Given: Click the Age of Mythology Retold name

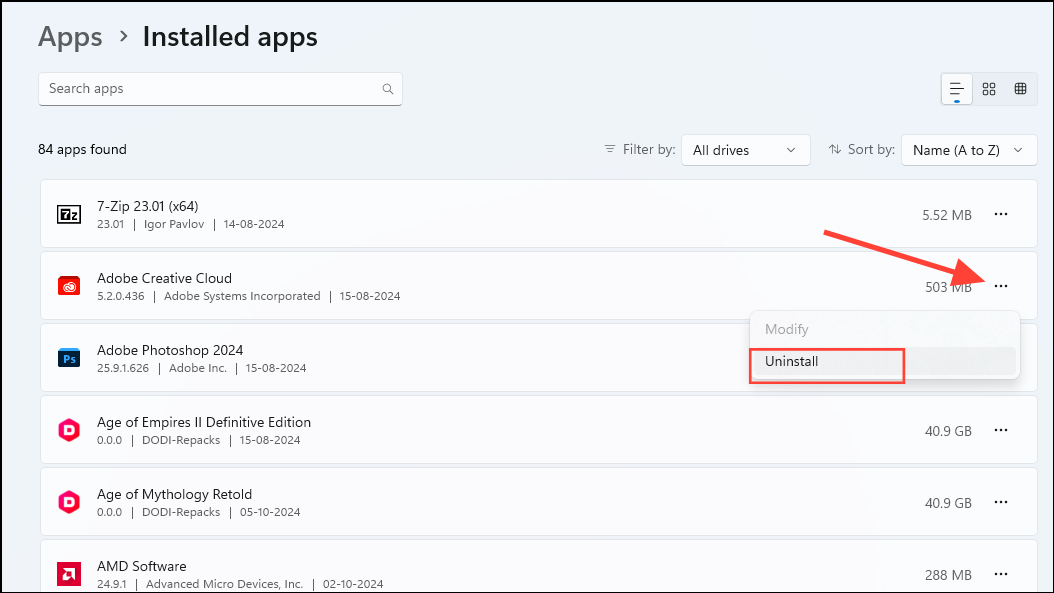Looking at the screenshot, I should [x=174, y=494].
